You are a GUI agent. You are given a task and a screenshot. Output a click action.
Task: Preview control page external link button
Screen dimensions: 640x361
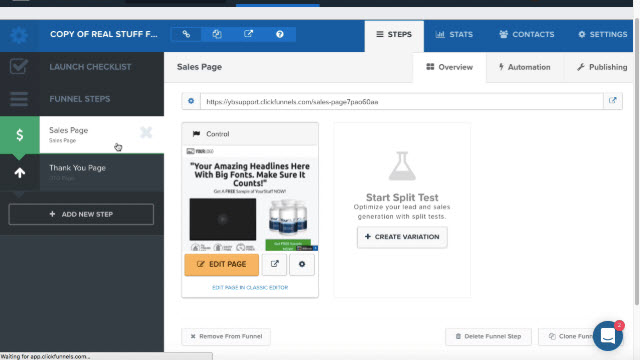[x=274, y=264]
